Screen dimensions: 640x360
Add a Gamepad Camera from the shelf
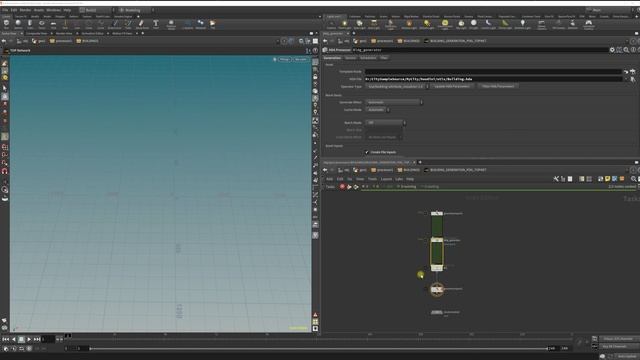[x=589, y=24]
